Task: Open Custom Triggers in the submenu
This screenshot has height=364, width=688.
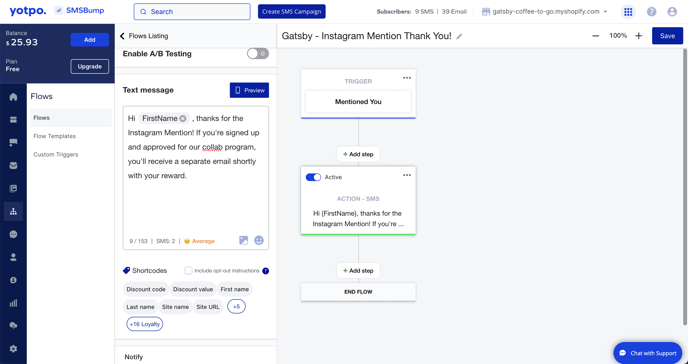Action: click(56, 154)
